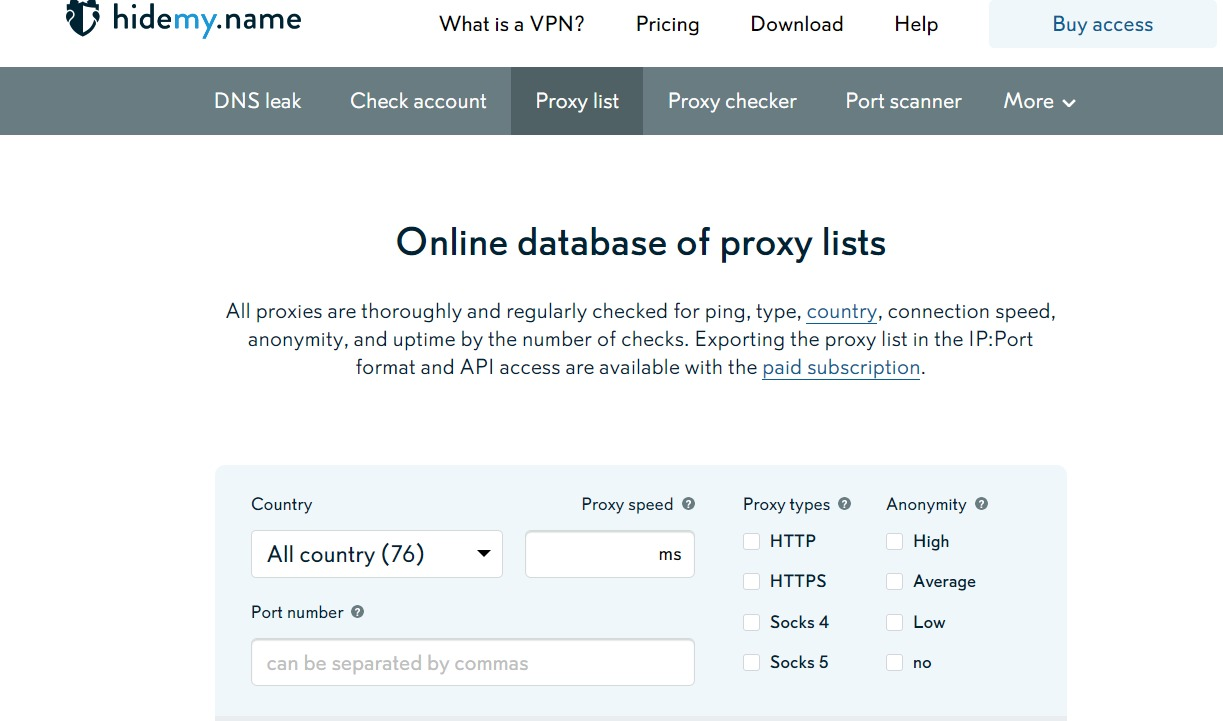This screenshot has width=1223, height=721.
Task: Open the Help page
Action: coord(916,24)
